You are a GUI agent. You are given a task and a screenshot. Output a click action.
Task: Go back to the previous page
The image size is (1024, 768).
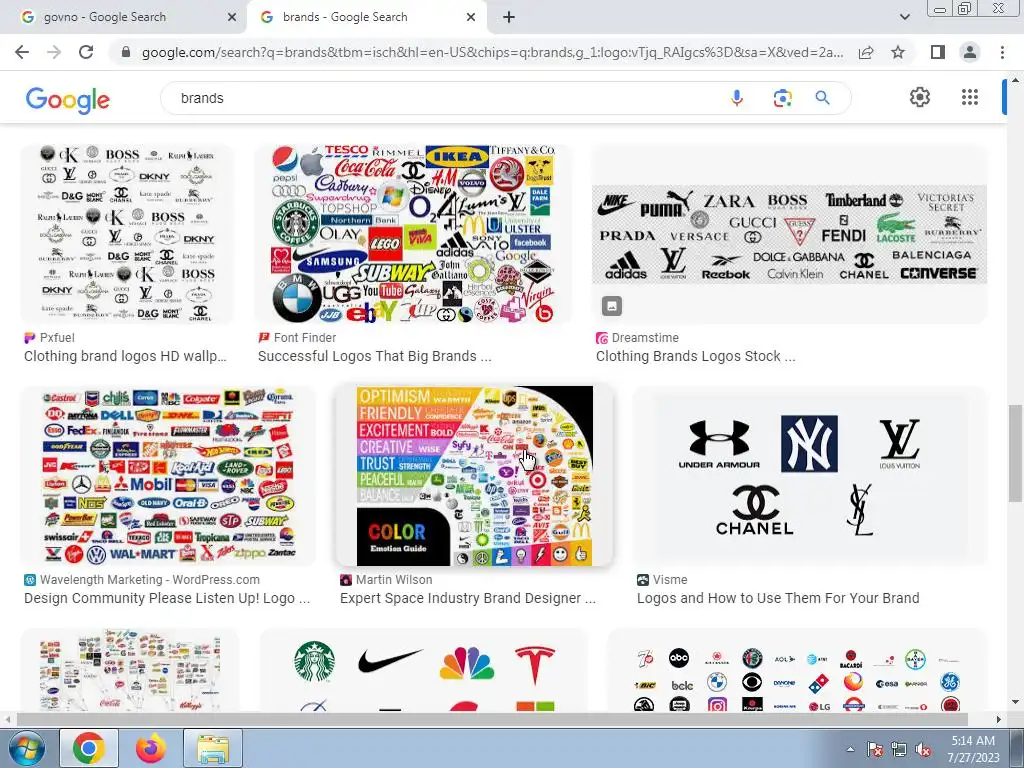click(22, 52)
